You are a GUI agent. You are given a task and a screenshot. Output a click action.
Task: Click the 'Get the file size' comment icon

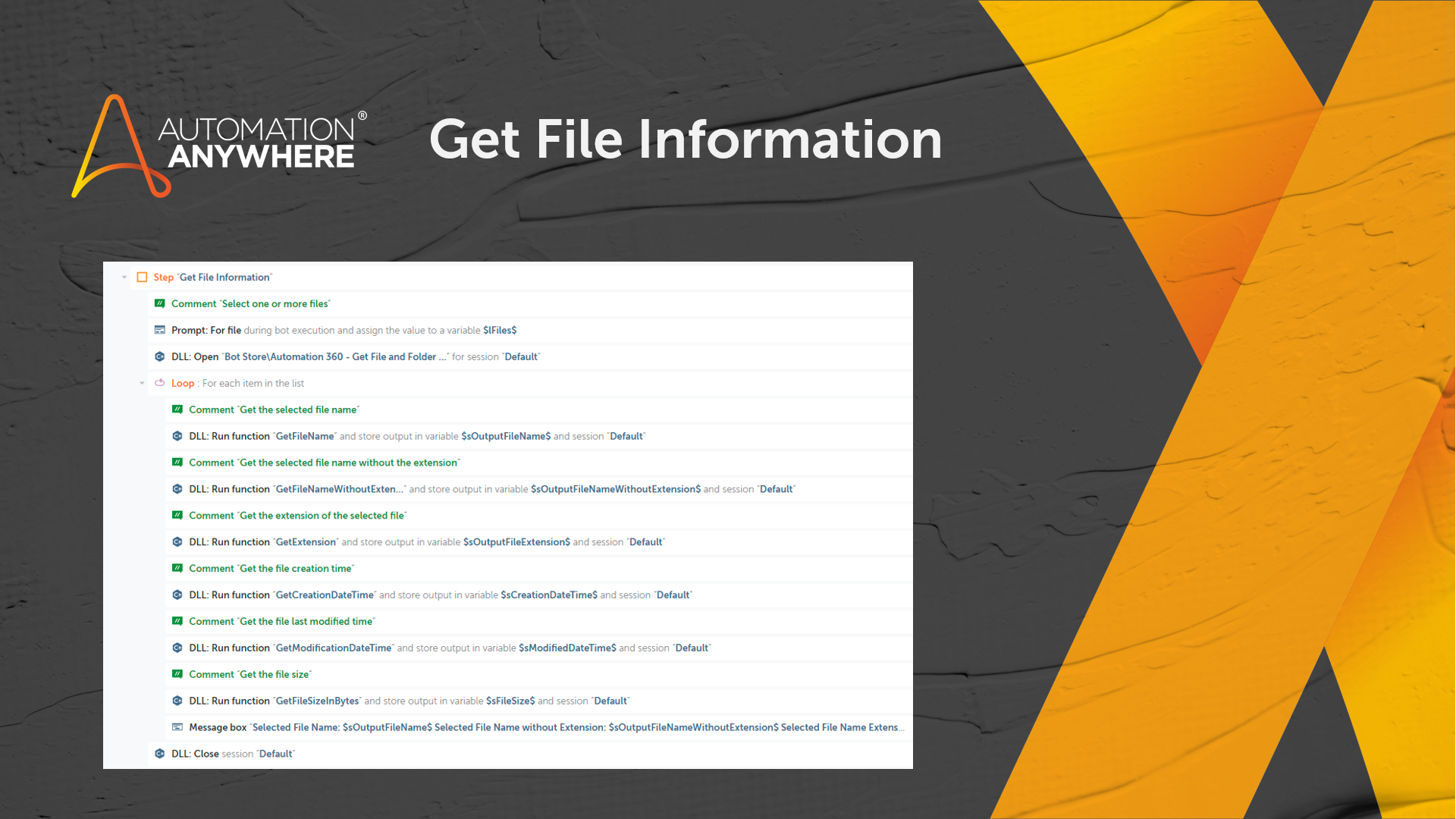pyautogui.click(x=177, y=674)
